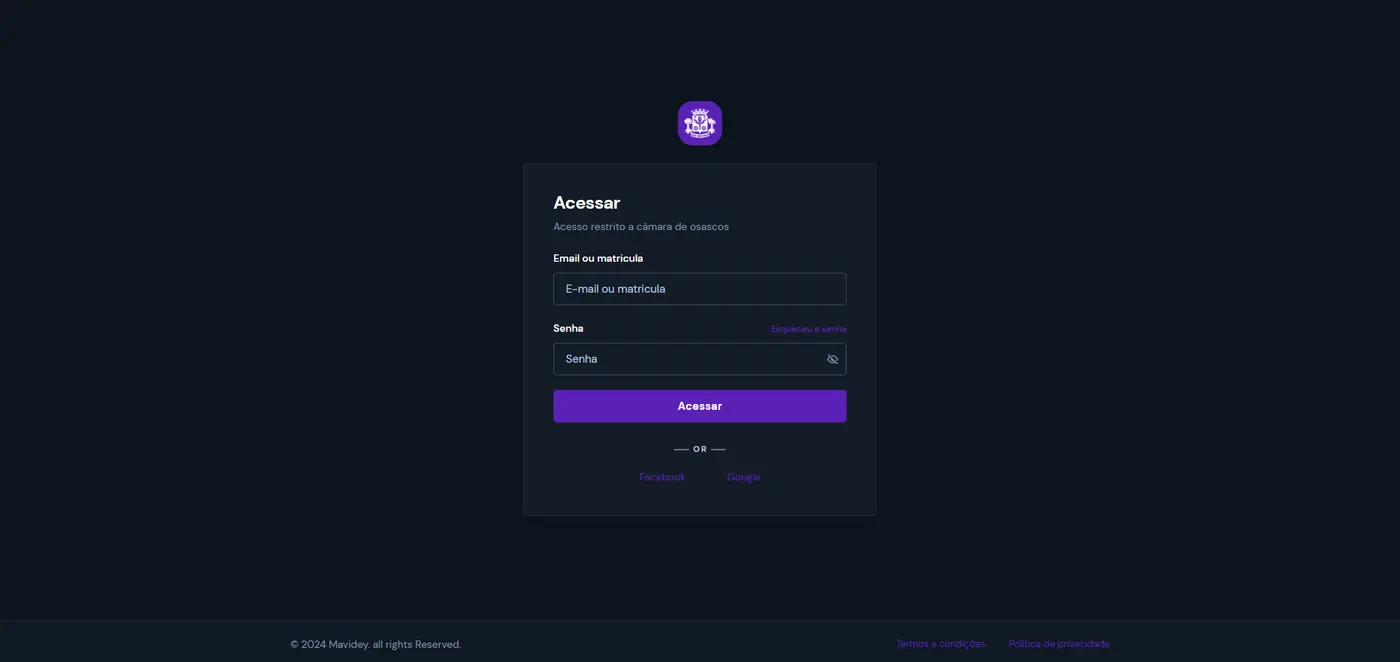Sign in using the Facebook link
This screenshot has width=1400, height=662.
click(662, 477)
